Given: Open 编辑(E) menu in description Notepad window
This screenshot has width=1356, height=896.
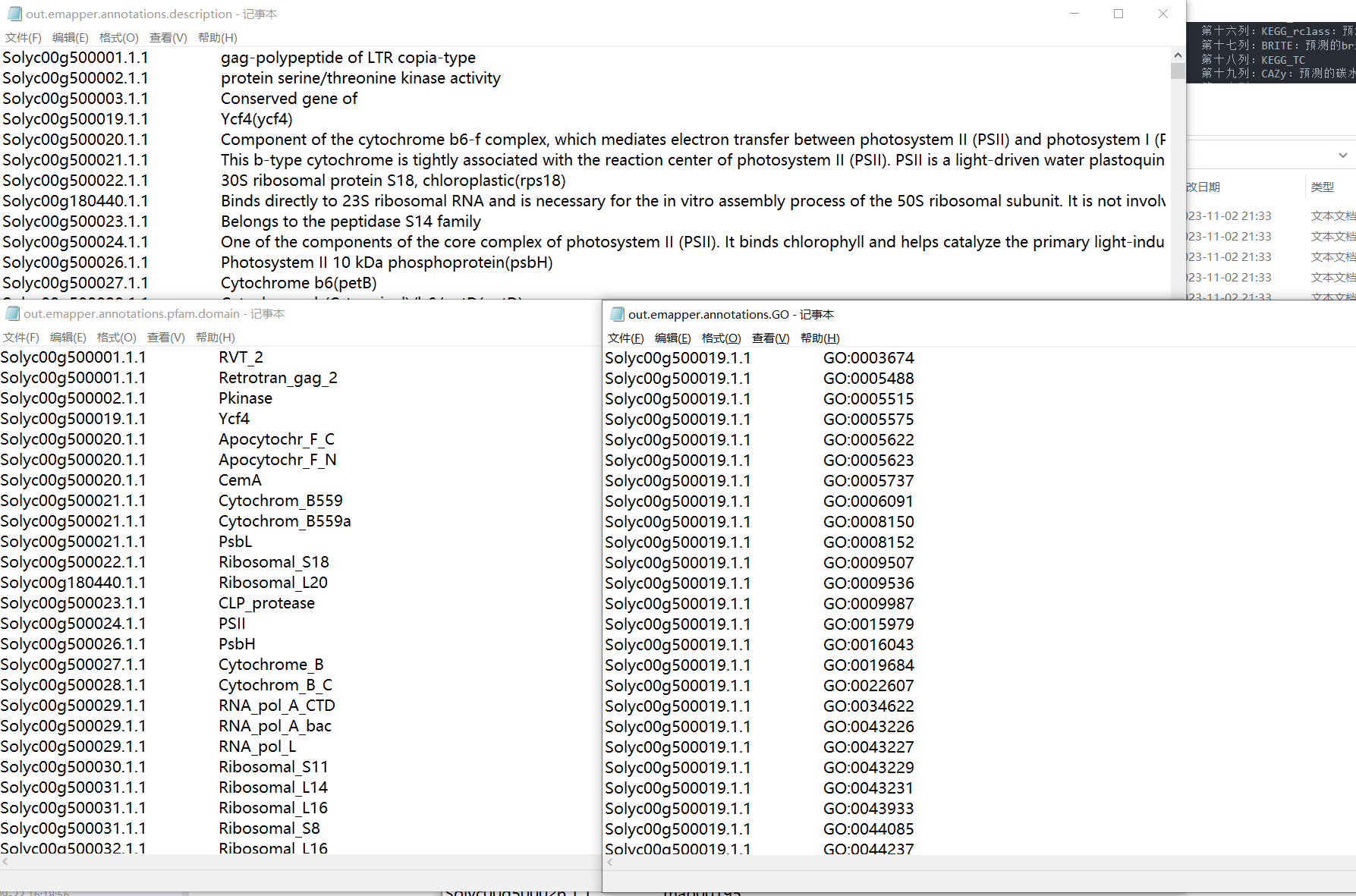Looking at the screenshot, I should click(70, 38).
